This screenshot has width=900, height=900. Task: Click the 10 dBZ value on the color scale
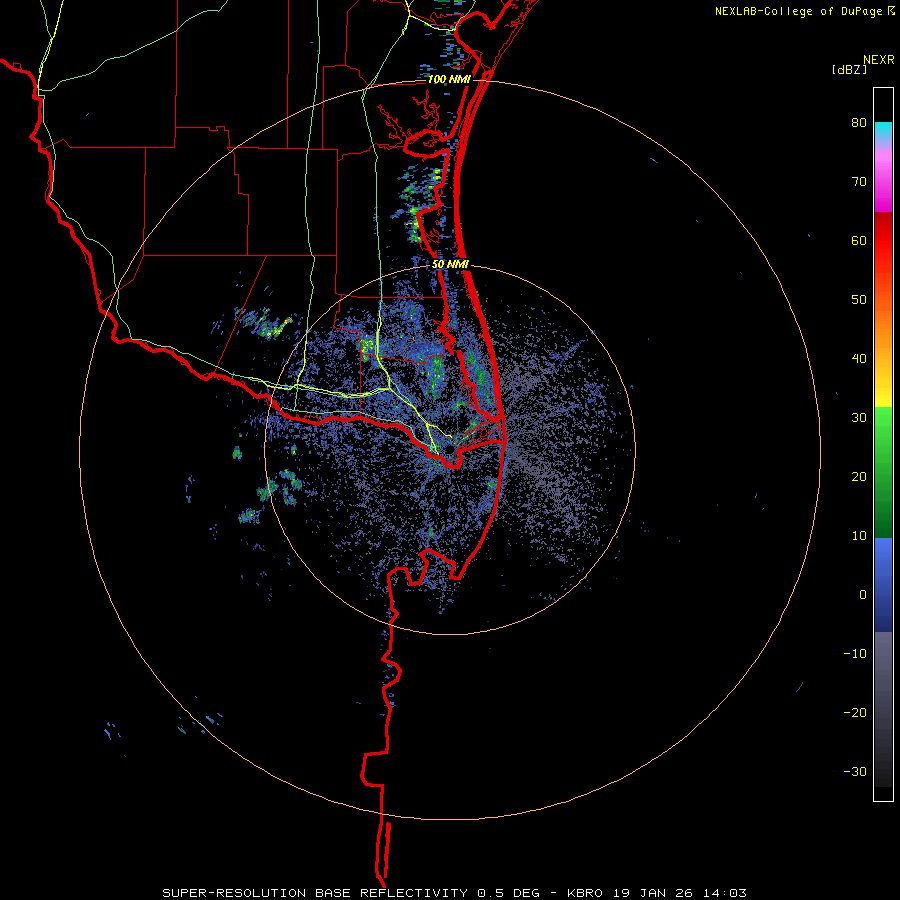859,536
